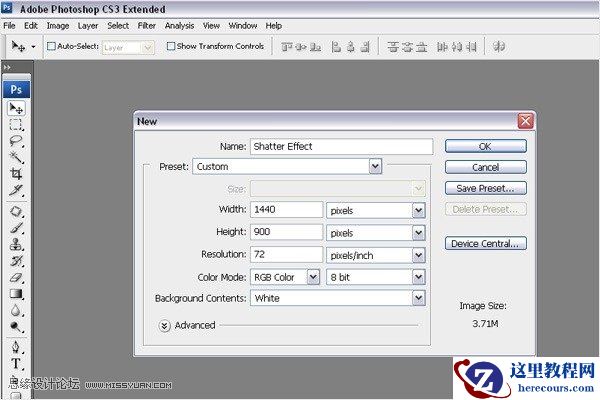Screen dimensions: 600x400
Task: Click Align Left Edges icon
Action: point(336,47)
